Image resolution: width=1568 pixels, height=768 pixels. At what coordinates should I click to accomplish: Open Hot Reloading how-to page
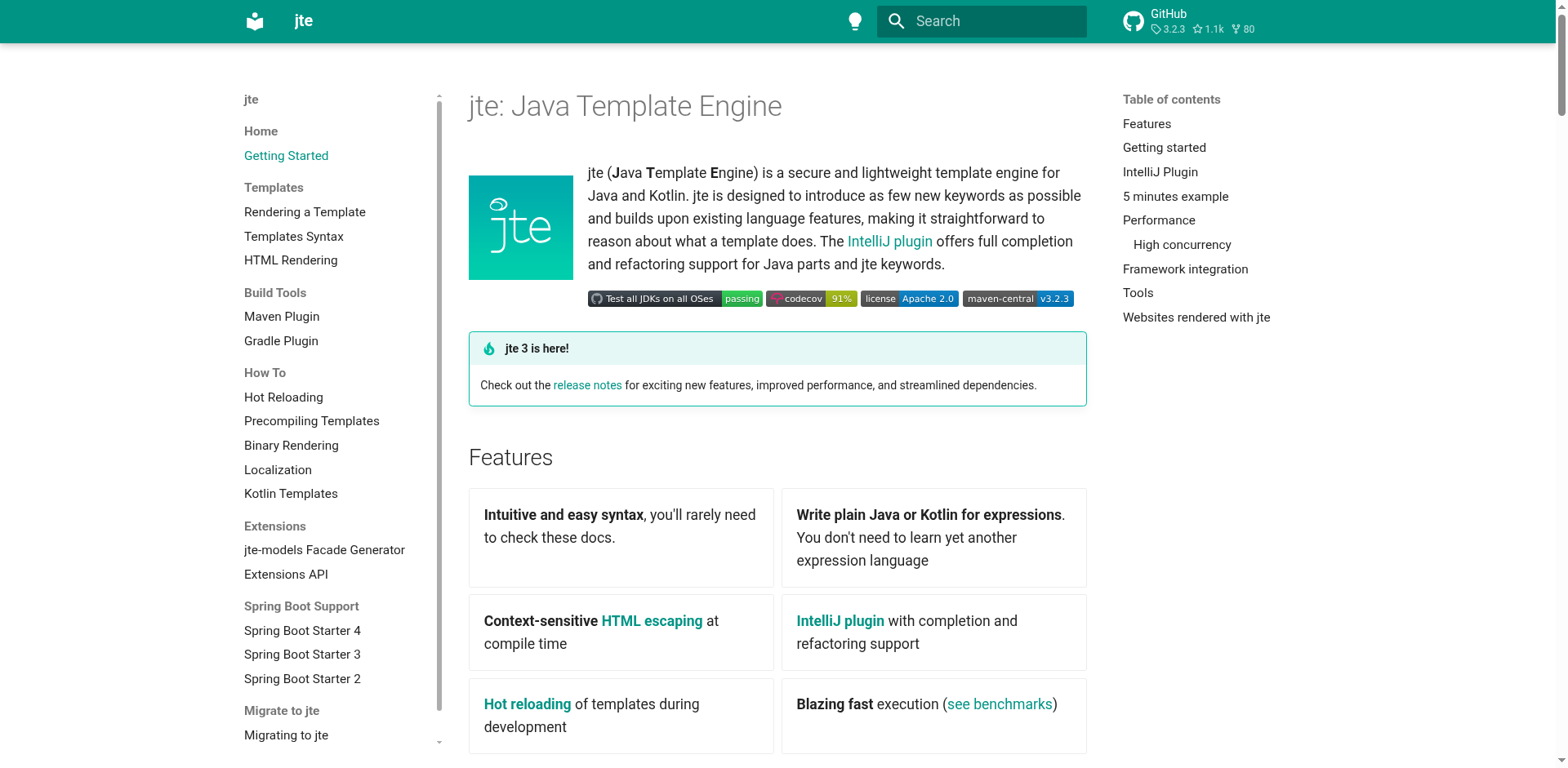[x=283, y=397]
